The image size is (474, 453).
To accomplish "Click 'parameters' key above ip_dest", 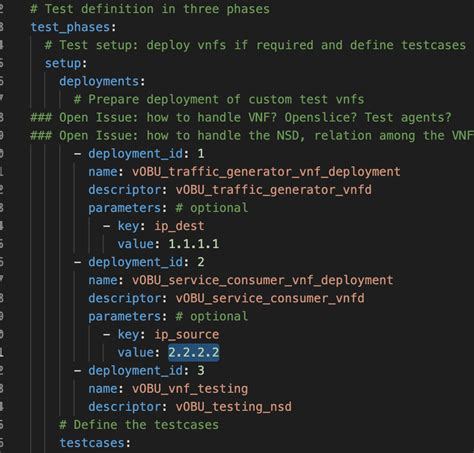I will tap(125, 208).
